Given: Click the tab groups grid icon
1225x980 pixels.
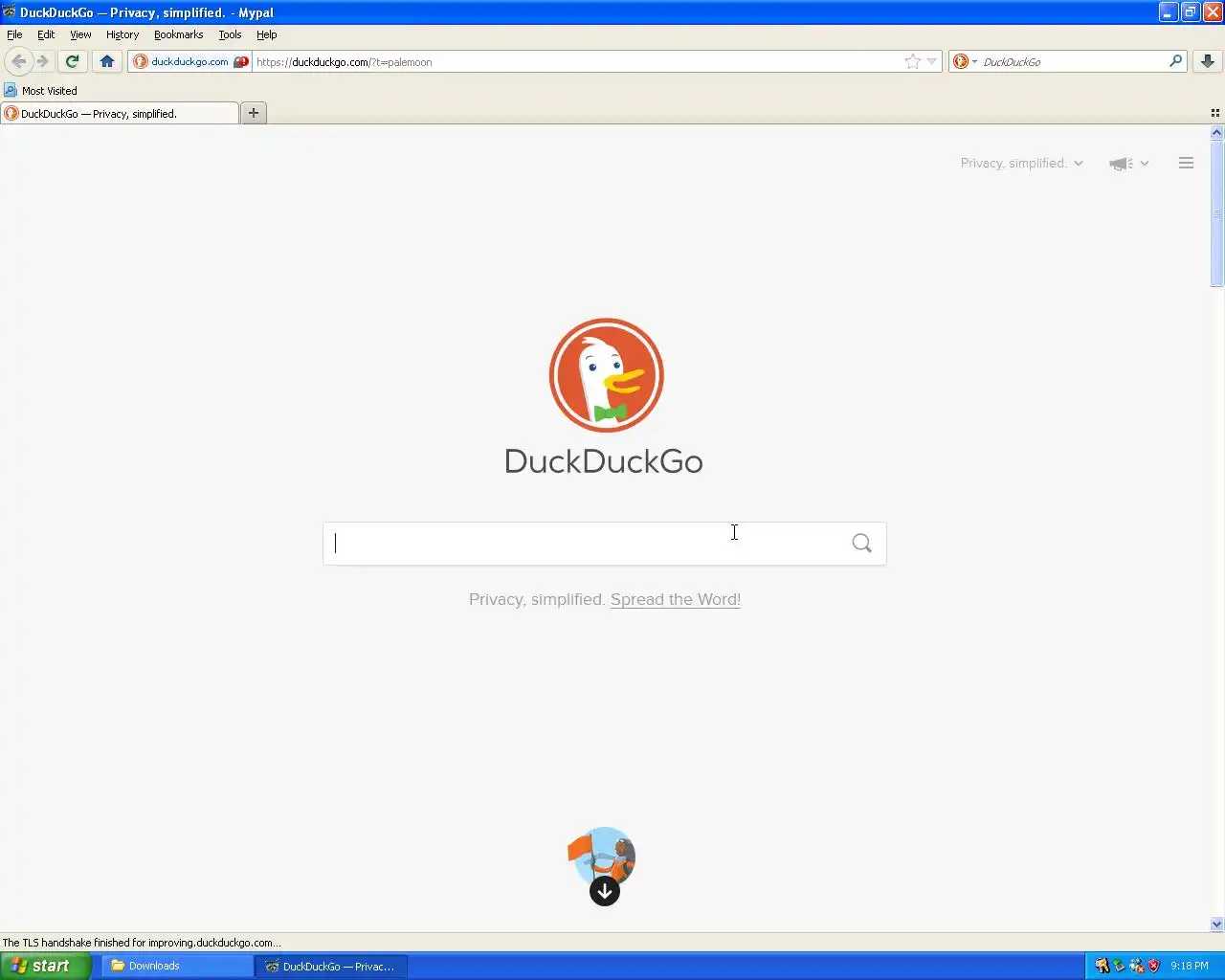Looking at the screenshot, I should coord(1215,113).
